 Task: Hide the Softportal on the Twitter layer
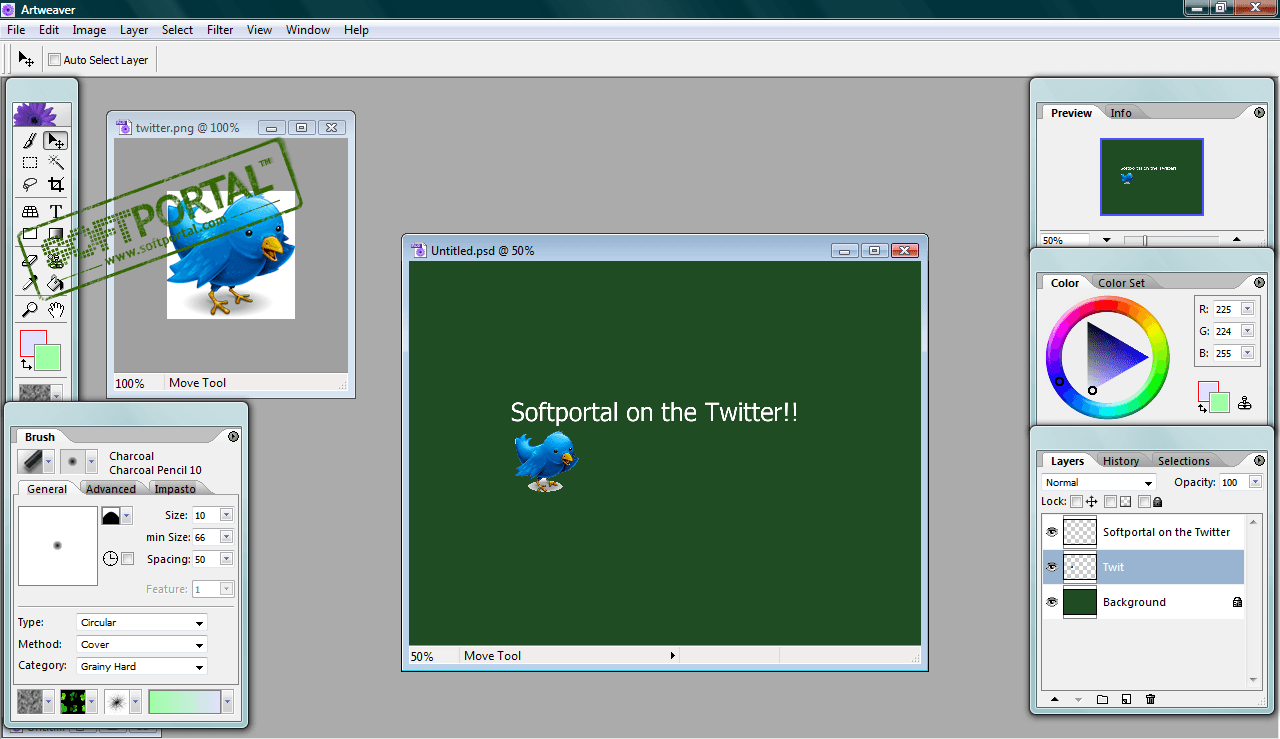click(x=1051, y=532)
